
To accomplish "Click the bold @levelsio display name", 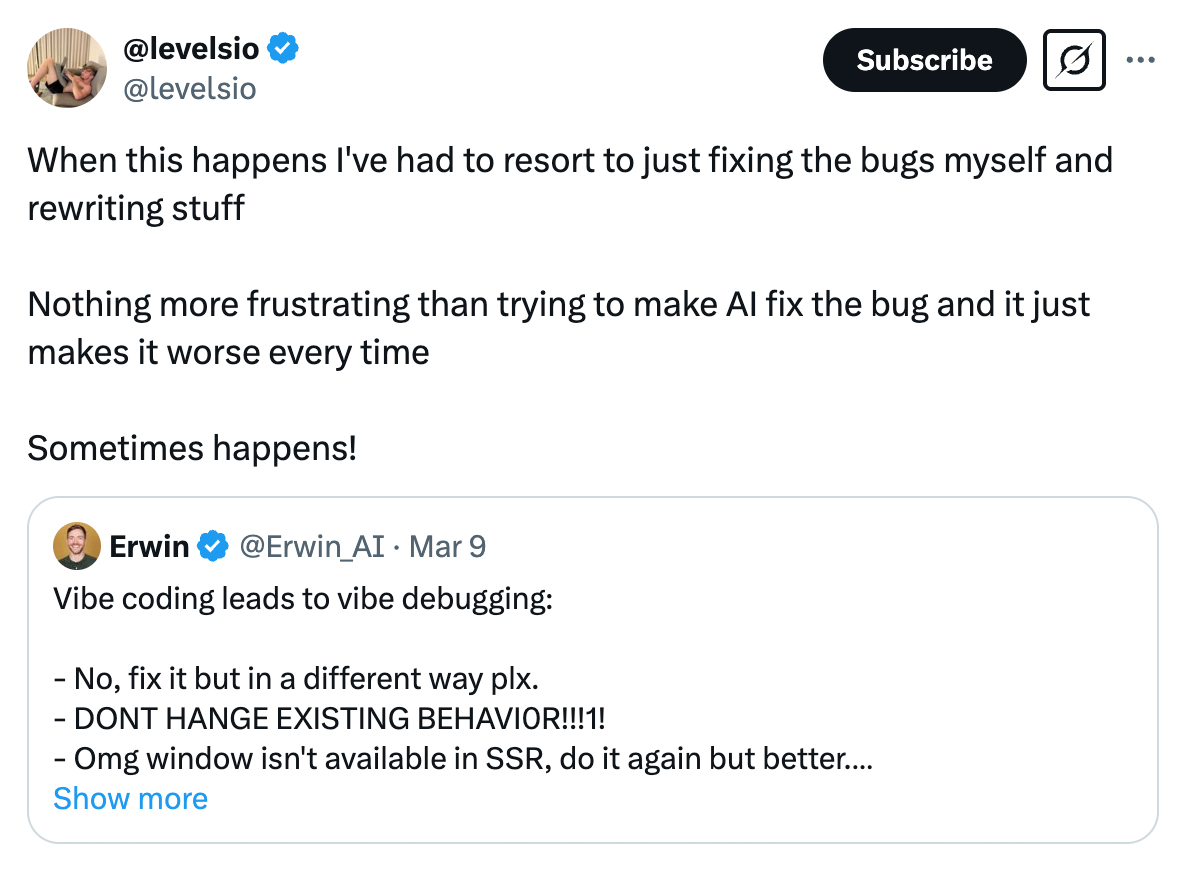I will tap(191, 47).
